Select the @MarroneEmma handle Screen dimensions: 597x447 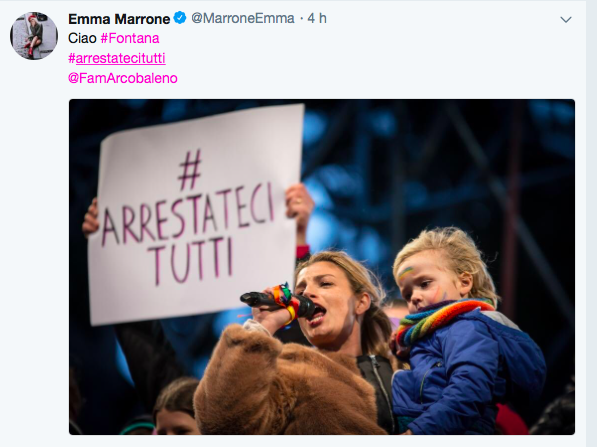pyautogui.click(x=243, y=18)
